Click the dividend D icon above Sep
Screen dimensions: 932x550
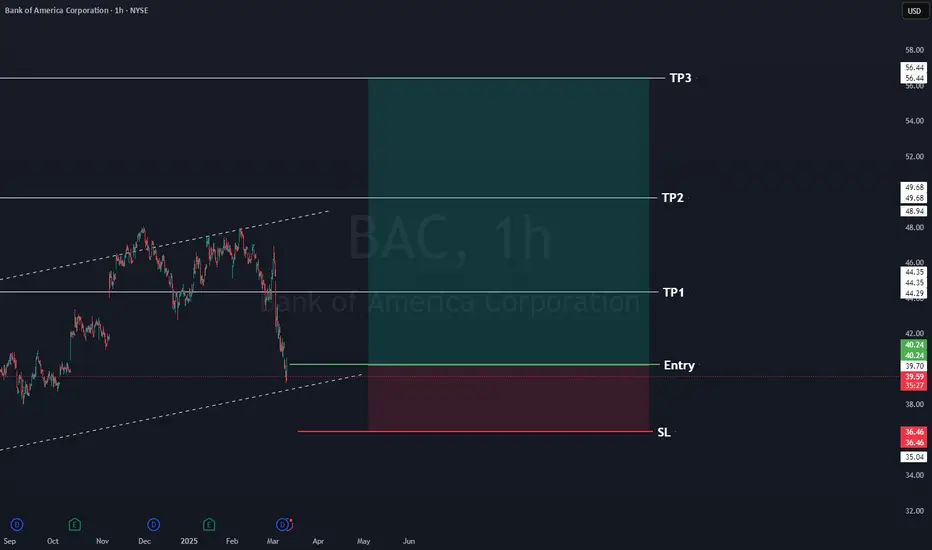pyautogui.click(x=17, y=524)
